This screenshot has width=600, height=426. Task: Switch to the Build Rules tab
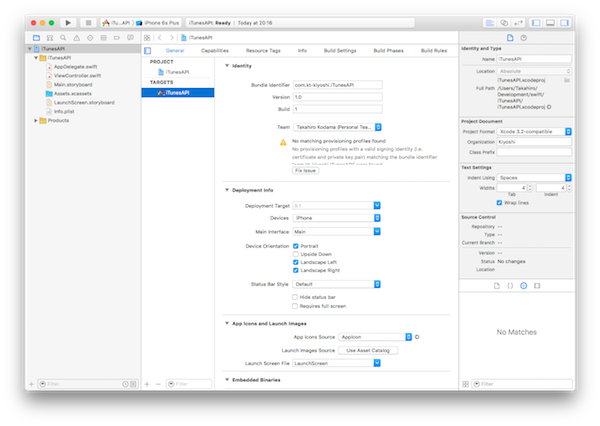click(x=434, y=51)
